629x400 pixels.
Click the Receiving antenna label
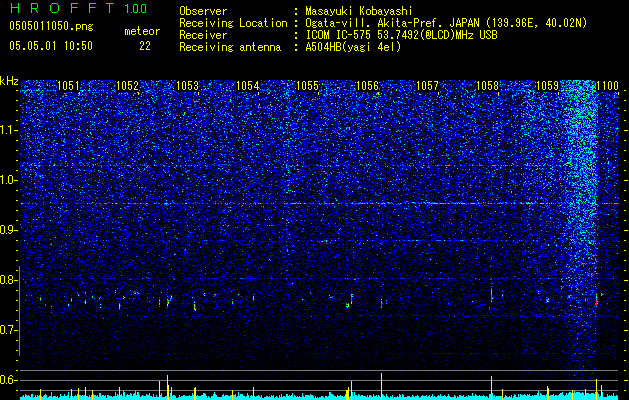(x=230, y=47)
